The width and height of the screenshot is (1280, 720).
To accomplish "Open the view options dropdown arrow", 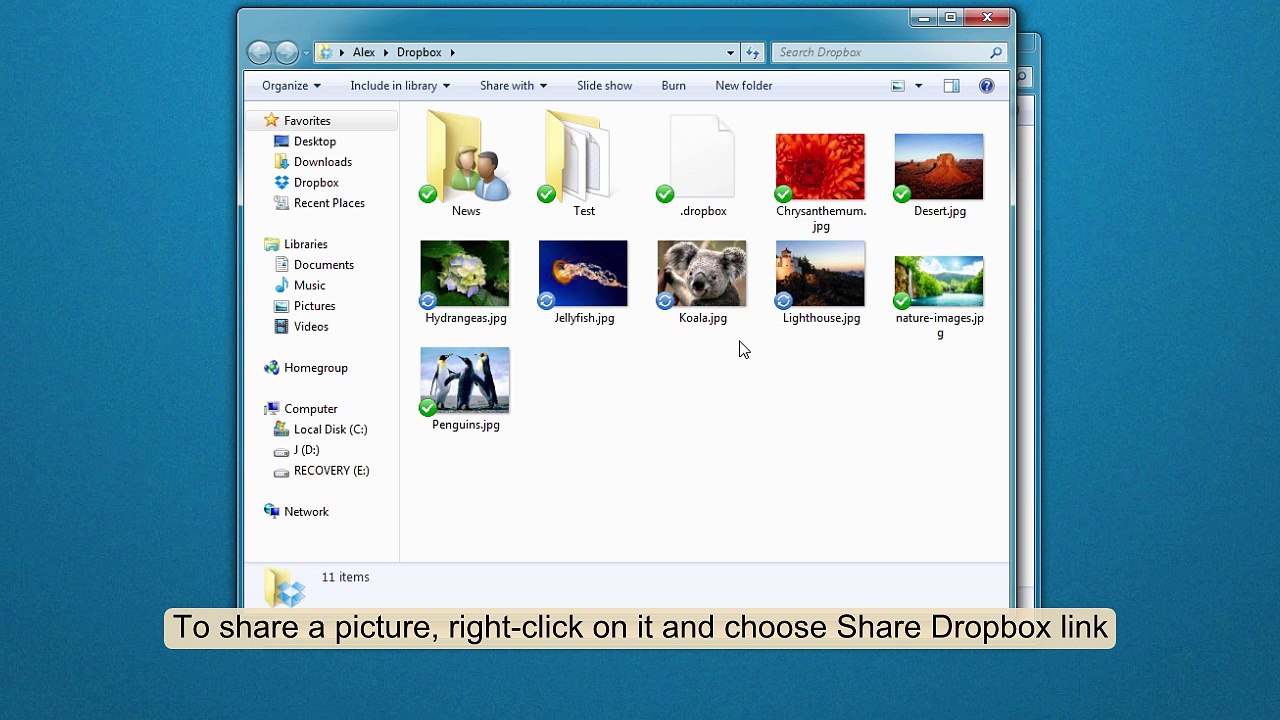I will (x=918, y=86).
